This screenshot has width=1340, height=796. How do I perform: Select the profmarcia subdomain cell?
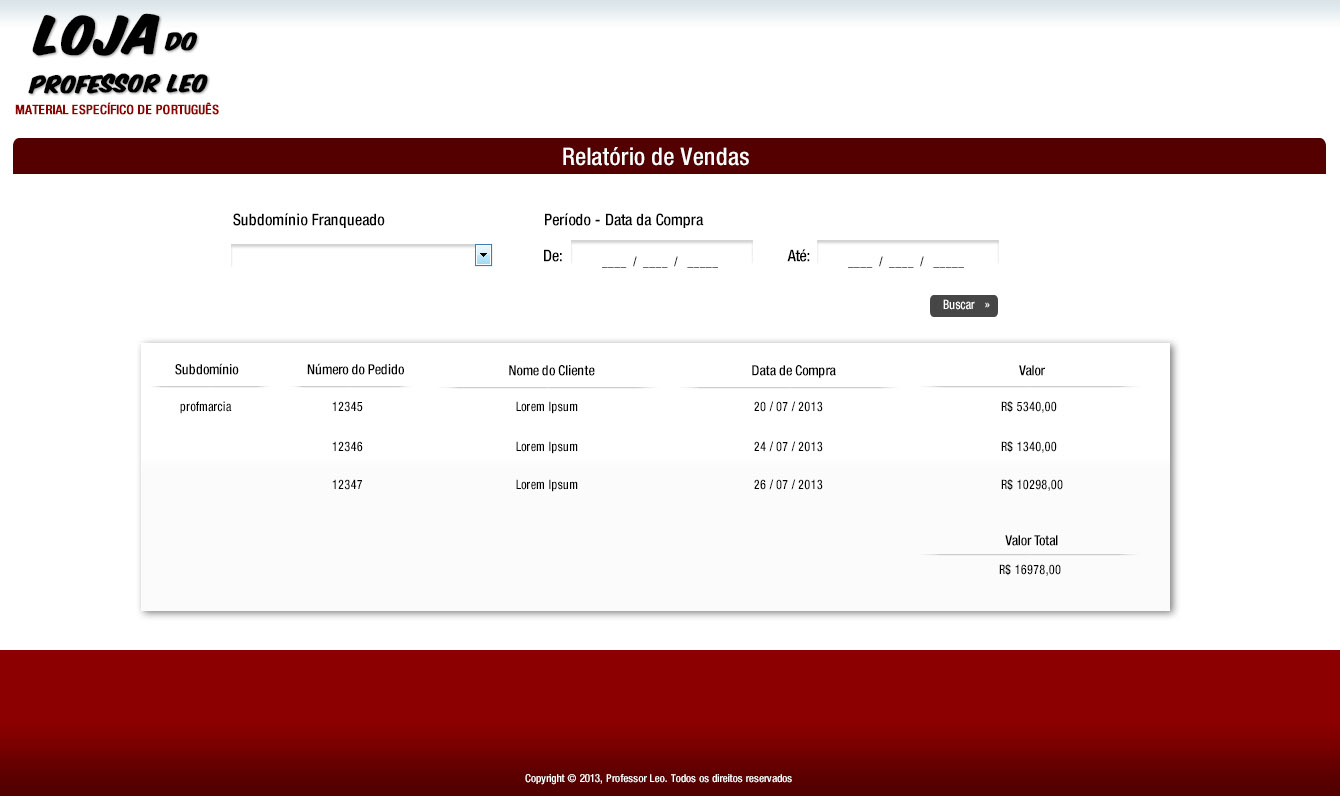(206, 407)
